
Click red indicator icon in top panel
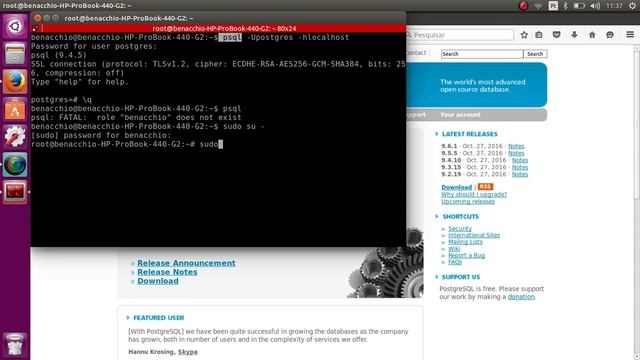click(x=523, y=6)
